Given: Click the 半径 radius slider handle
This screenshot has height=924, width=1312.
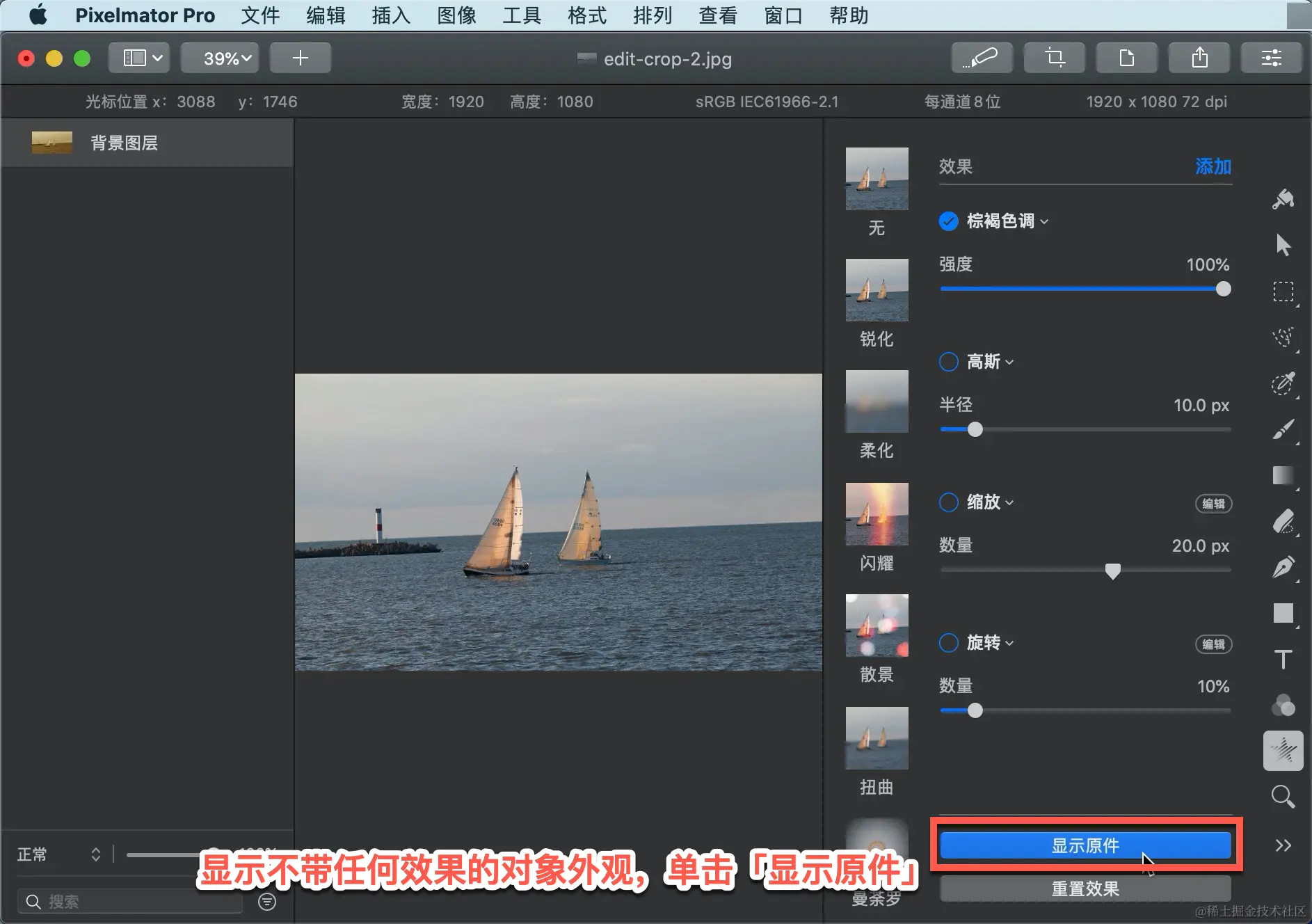Looking at the screenshot, I should (975, 429).
